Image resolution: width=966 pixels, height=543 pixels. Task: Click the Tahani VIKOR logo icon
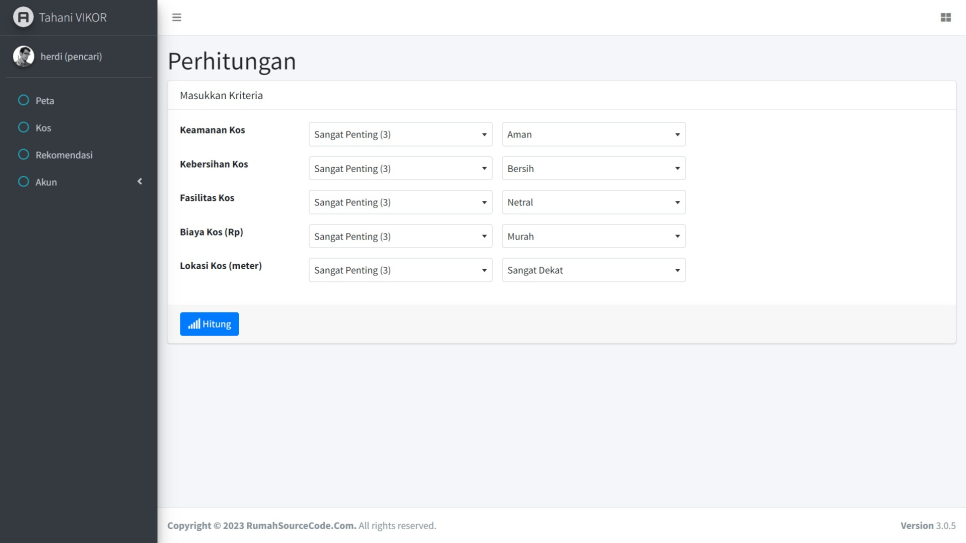coord(20,18)
